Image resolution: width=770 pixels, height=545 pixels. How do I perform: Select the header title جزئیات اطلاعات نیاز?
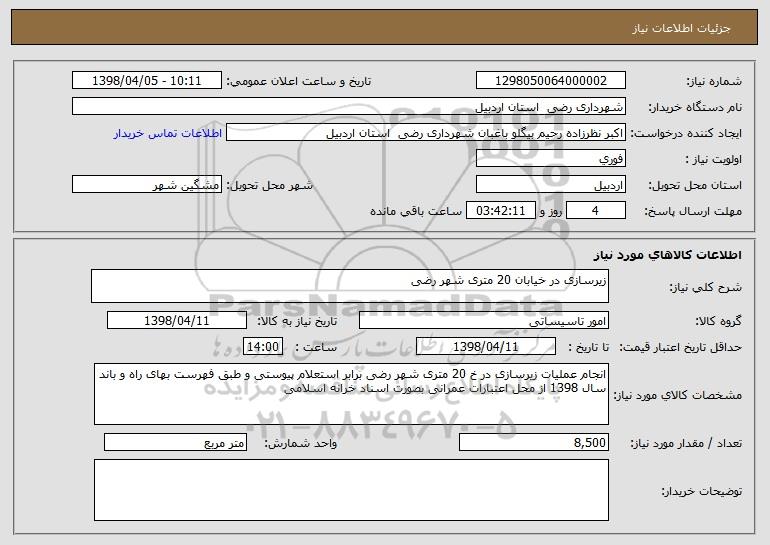point(681,28)
